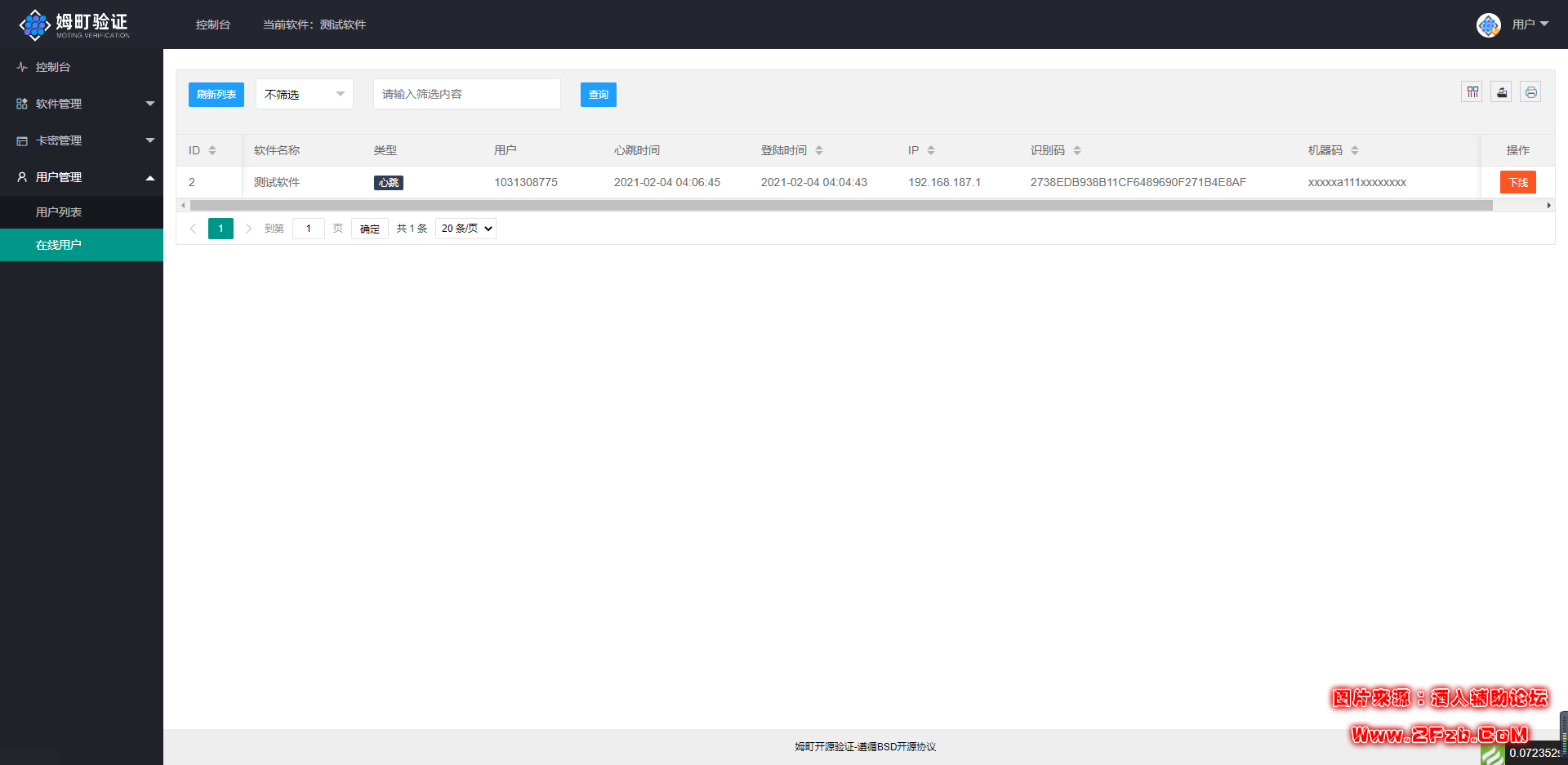
Task: Open 用户列表 in the sidebar
Action: click(x=59, y=212)
